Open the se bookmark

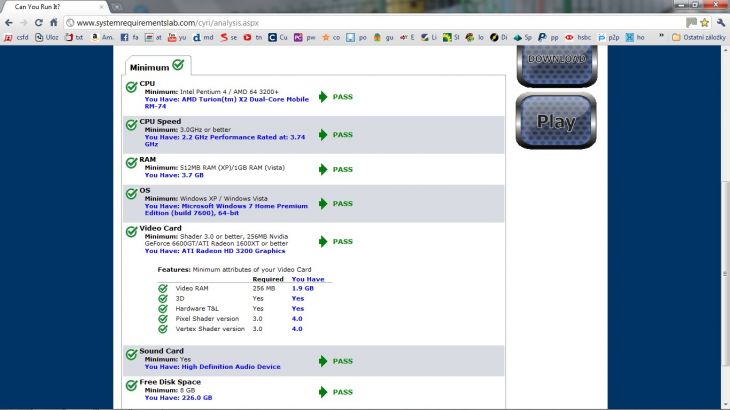pos(229,38)
